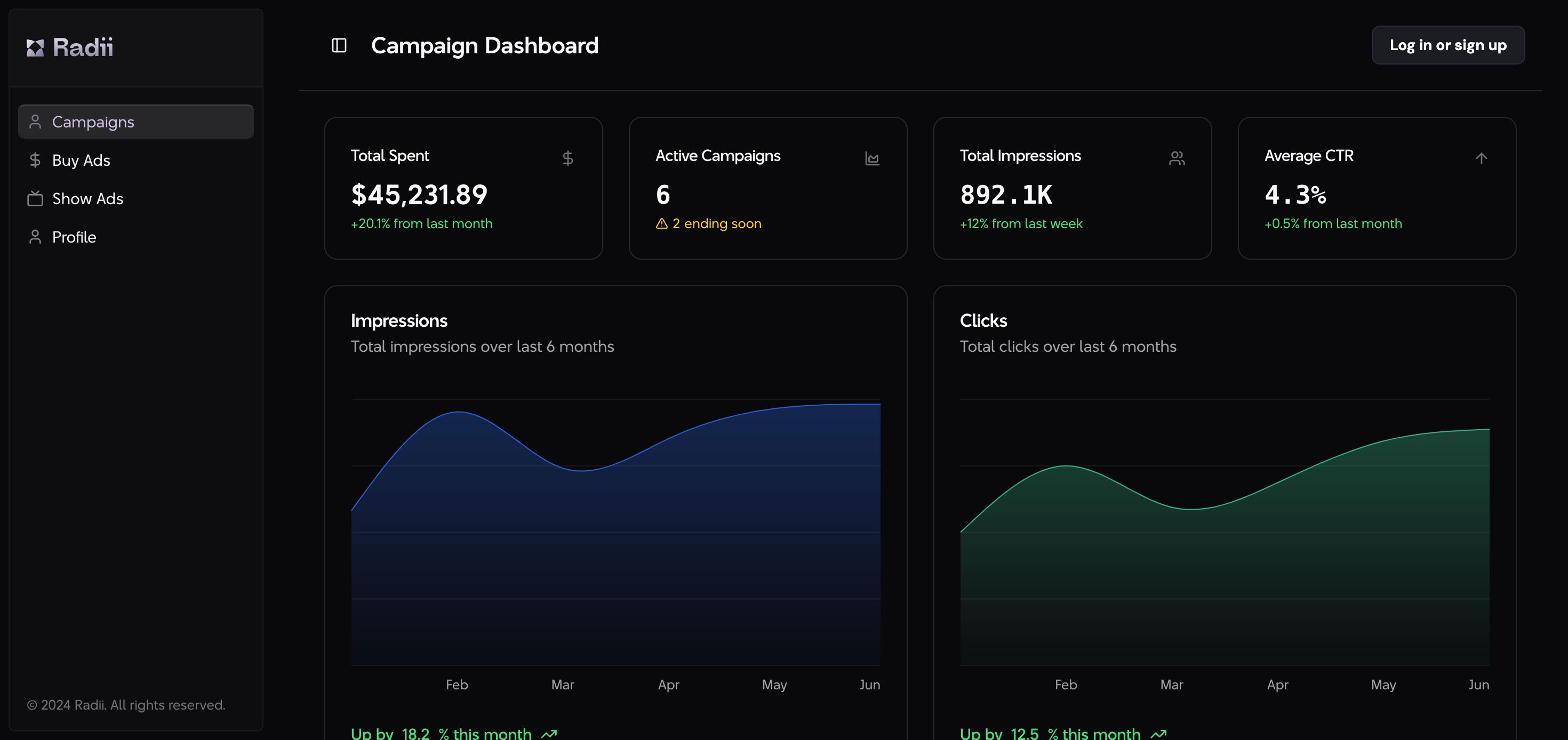Click the Campaigns person icon in sidebar
Image resolution: width=1568 pixels, height=740 pixels.
tap(35, 122)
